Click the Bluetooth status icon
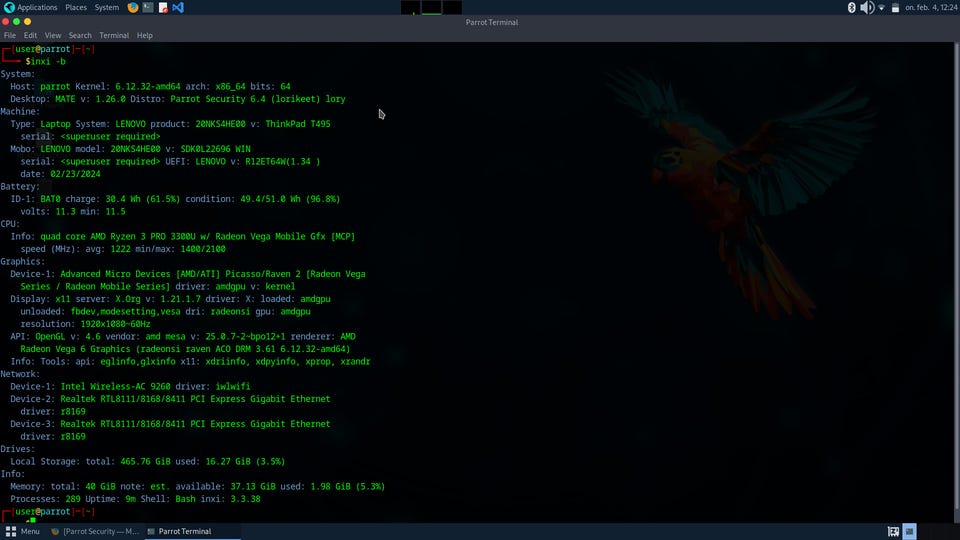 pyautogui.click(x=852, y=7)
